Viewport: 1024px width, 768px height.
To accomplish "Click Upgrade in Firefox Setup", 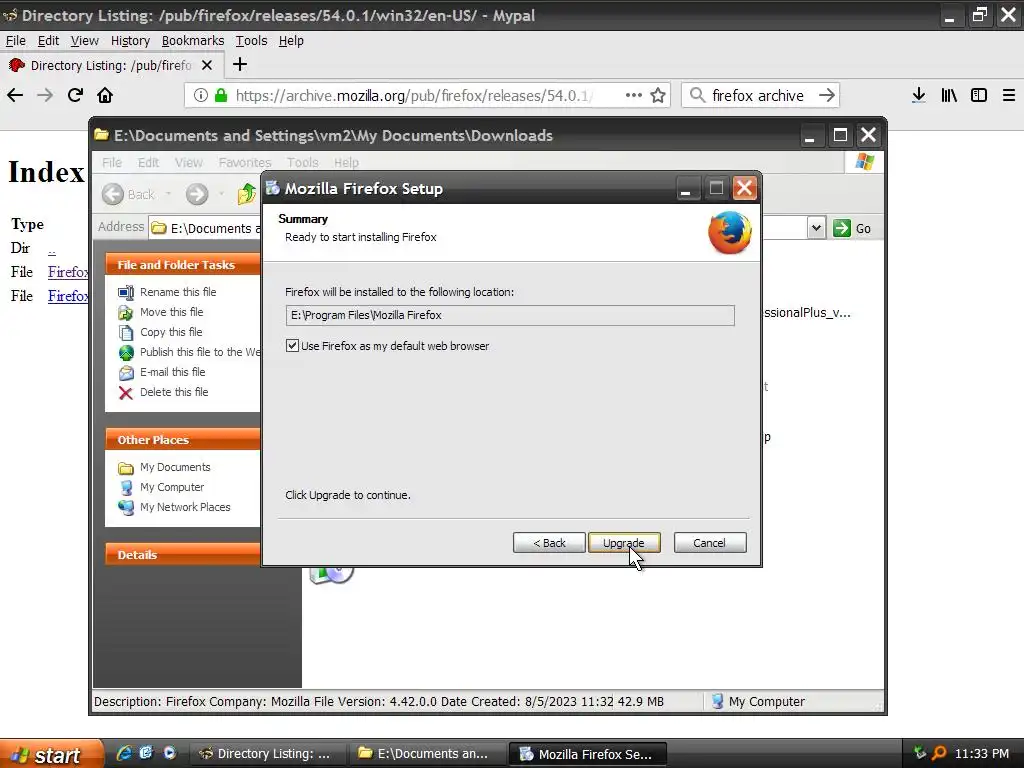I will tap(624, 543).
